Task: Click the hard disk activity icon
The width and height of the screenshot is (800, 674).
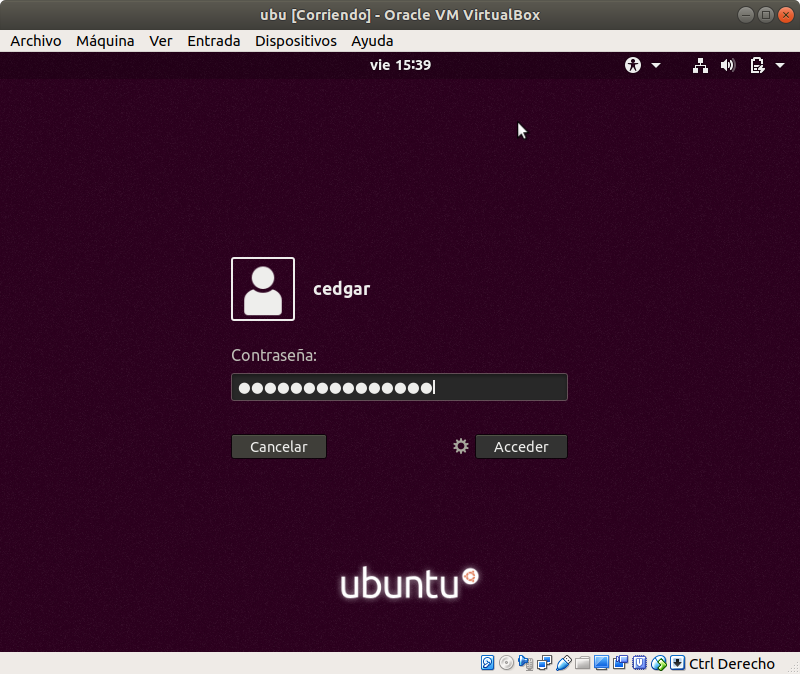Action: pyautogui.click(x=488, y=663)
